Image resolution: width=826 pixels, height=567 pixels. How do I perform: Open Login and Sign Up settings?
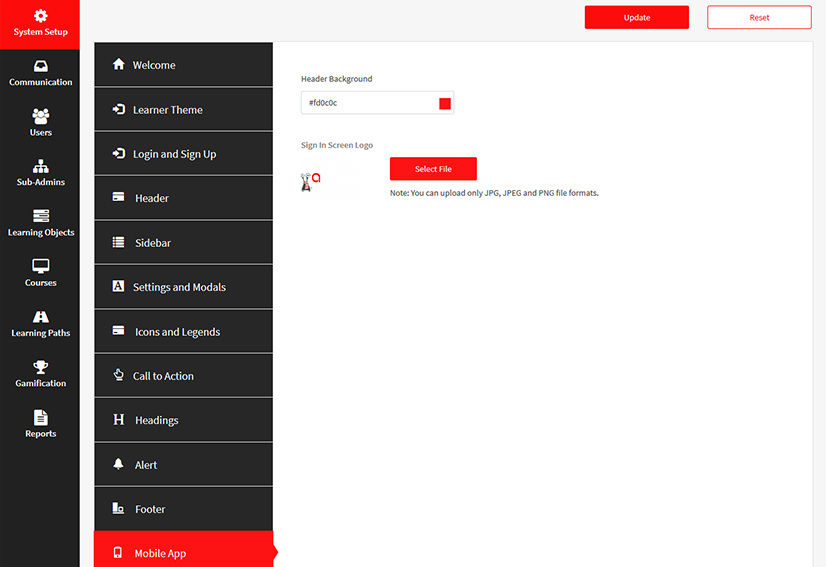(x=184, y=153)
